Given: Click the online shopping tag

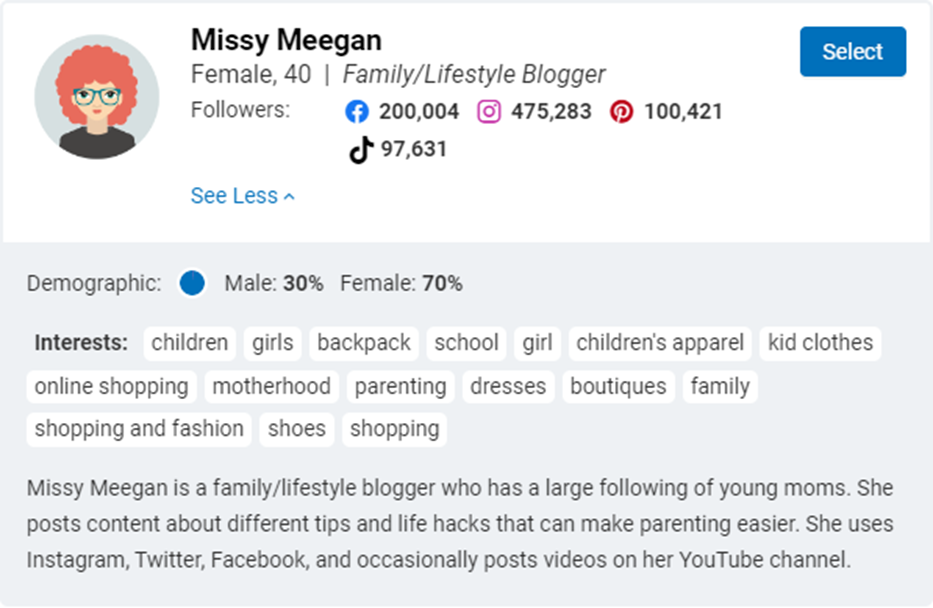Looking at the screenshot, I should (x=111, y=387).
